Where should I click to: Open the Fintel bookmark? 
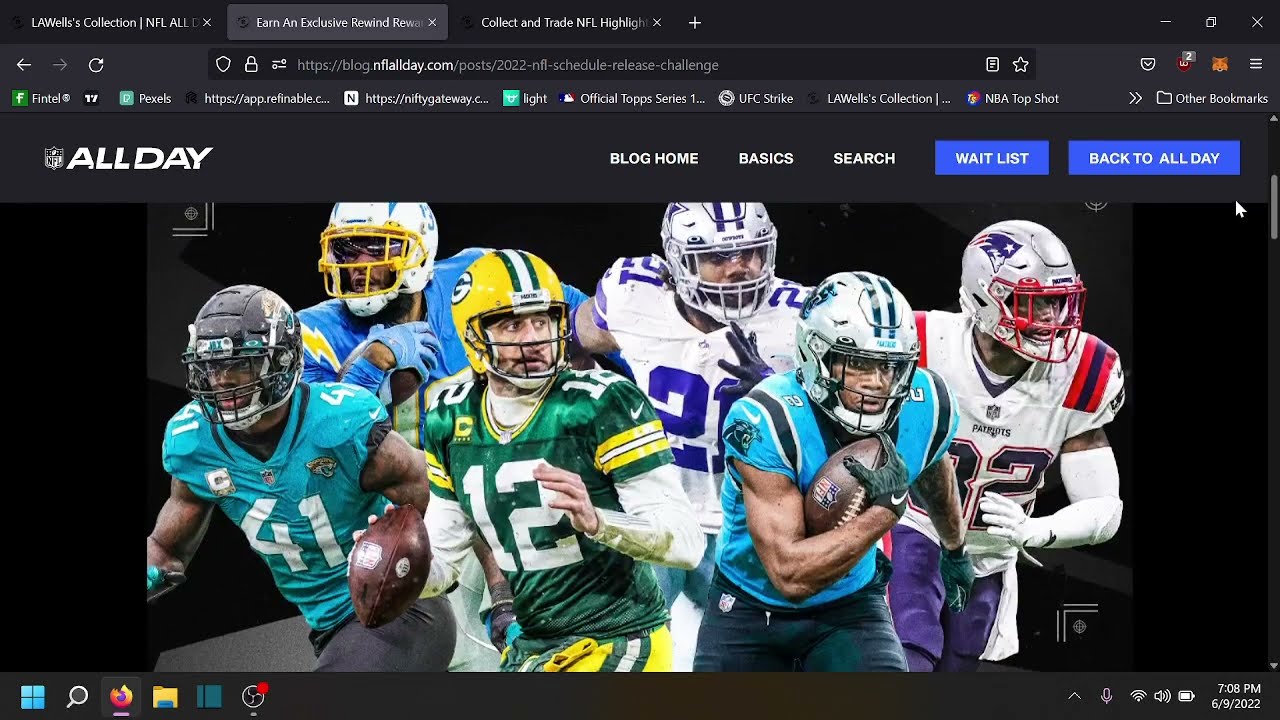pos(41,98)
